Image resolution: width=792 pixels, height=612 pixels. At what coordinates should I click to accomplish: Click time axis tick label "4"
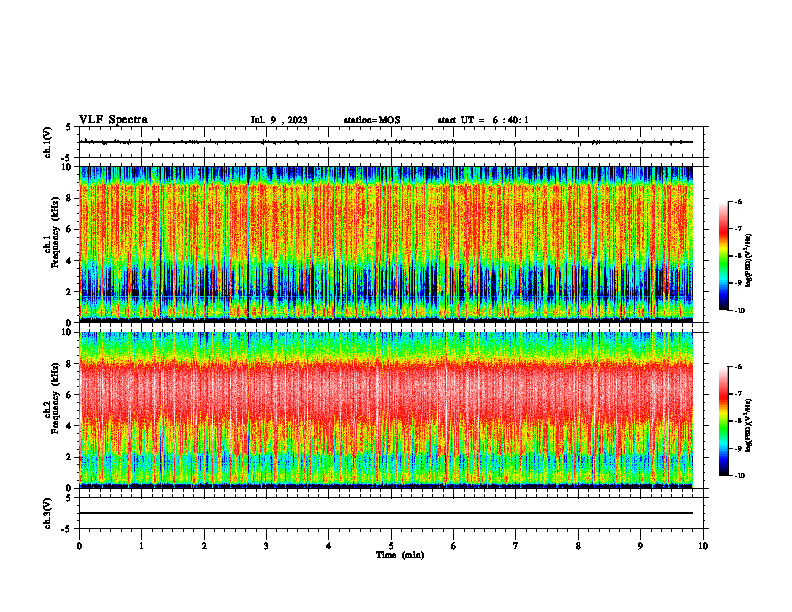tap(329, 546)
